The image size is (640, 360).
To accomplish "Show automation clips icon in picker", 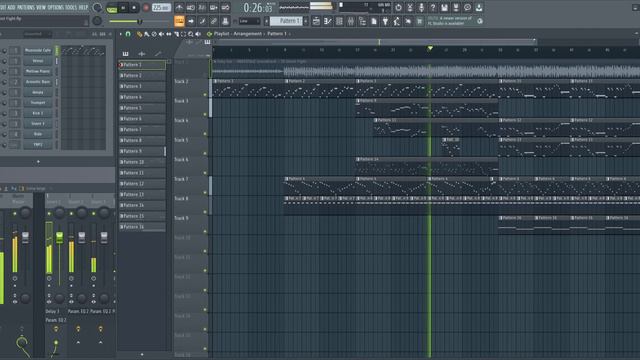I will coord(158,53).
